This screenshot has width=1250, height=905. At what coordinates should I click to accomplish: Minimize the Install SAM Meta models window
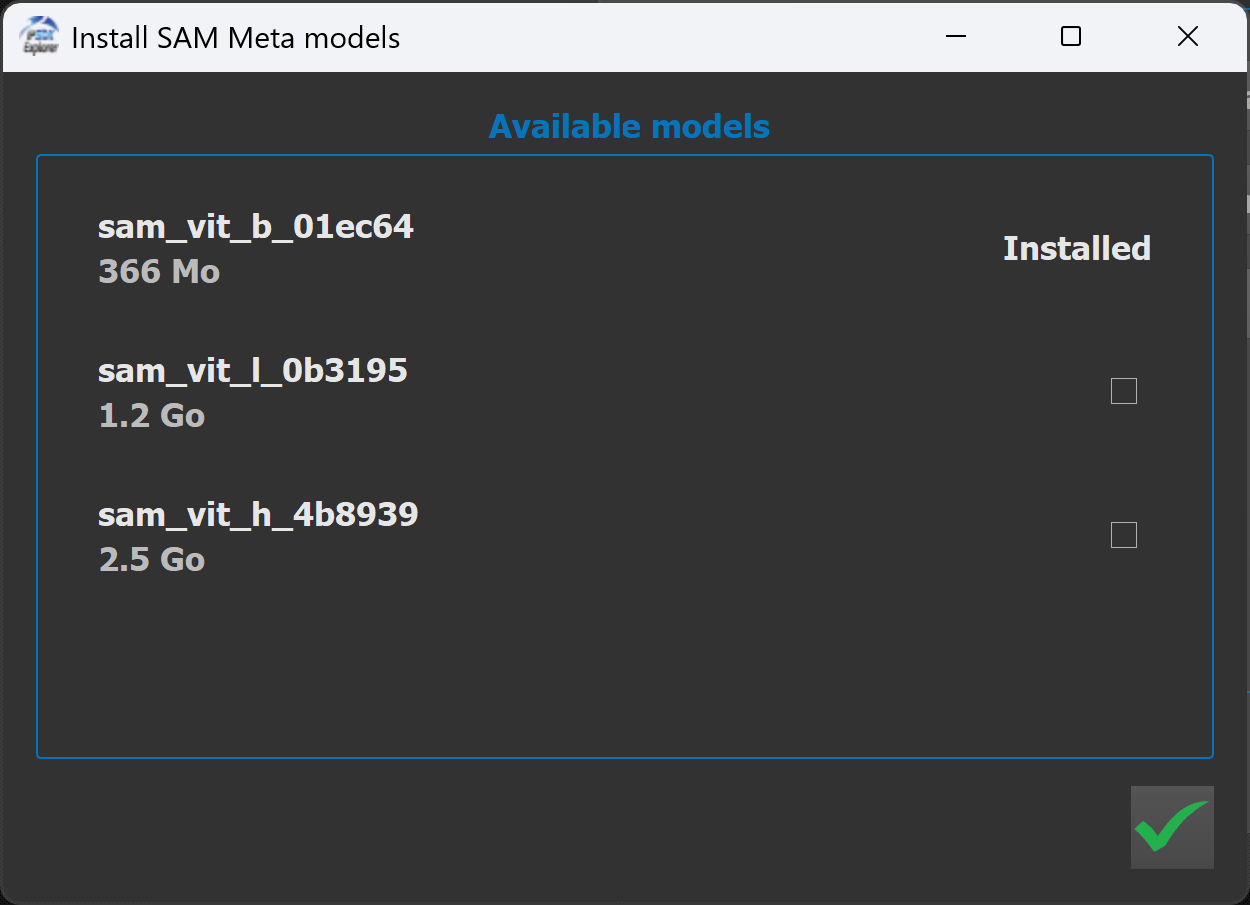(955, 38)
